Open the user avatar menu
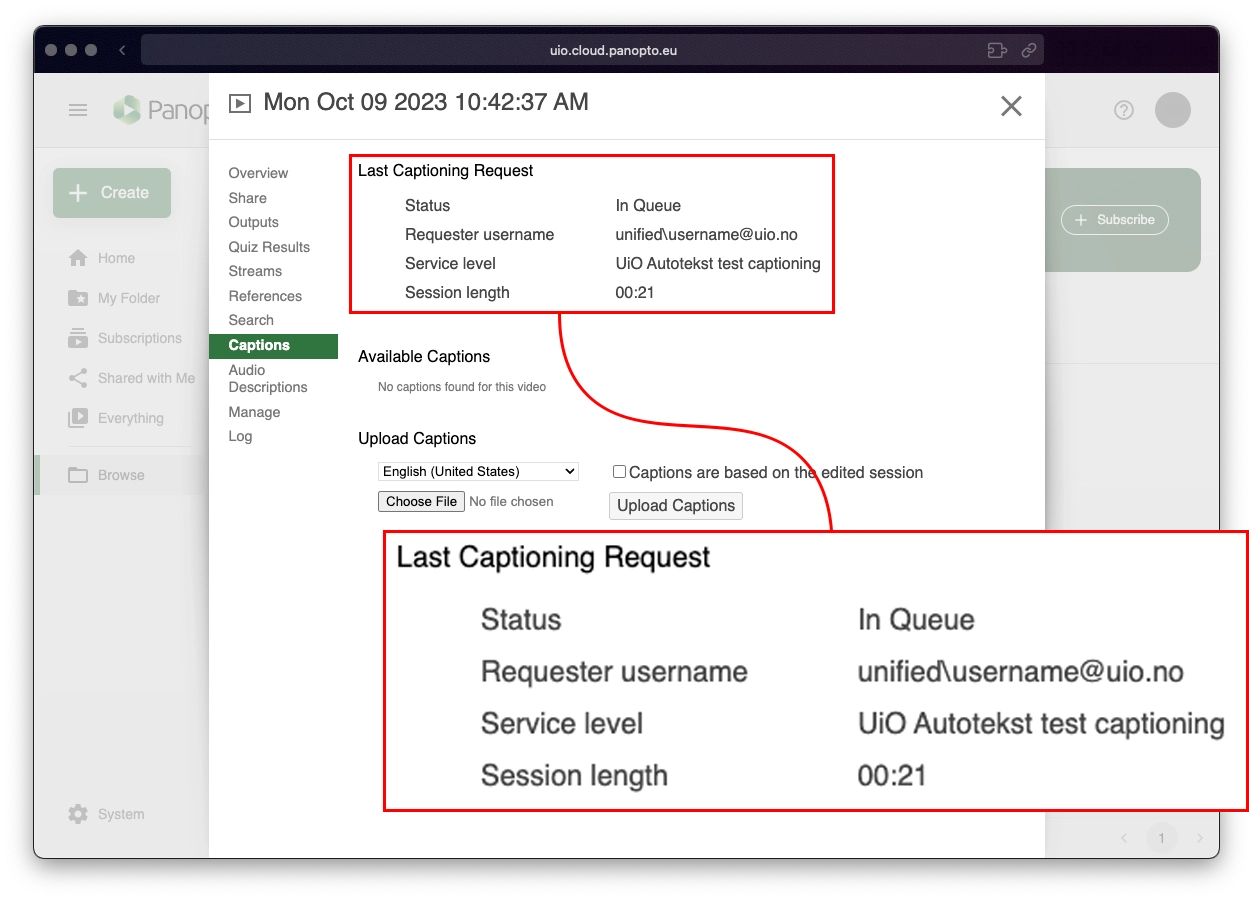 click(x=1173, y=110)
